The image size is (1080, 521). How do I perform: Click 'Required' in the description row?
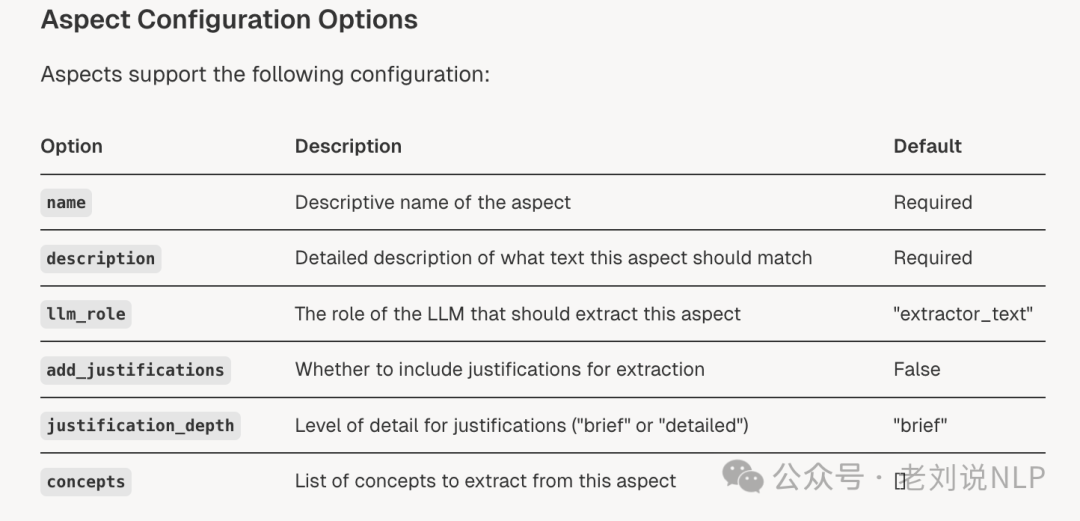(933, 258)
